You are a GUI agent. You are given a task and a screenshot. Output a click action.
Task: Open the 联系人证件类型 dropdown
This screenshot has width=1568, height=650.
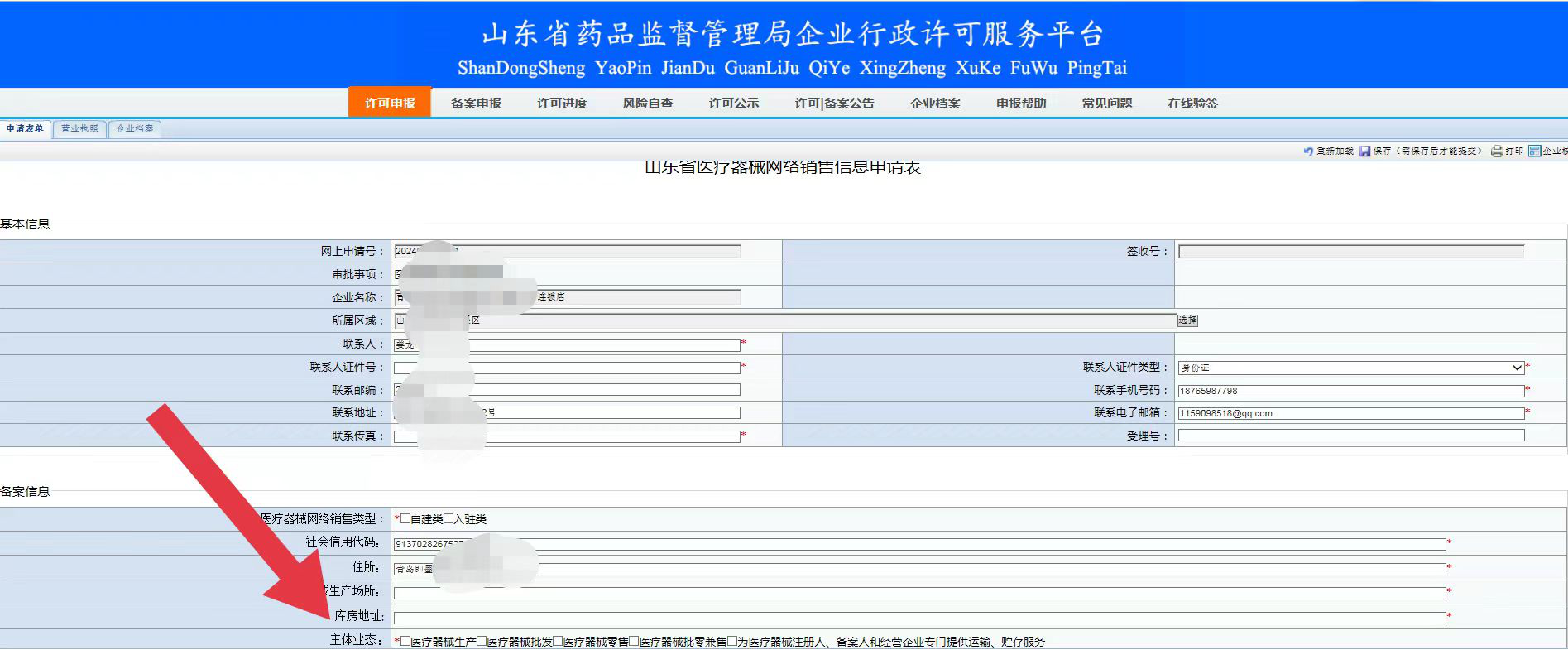(x=1350, y=368)
